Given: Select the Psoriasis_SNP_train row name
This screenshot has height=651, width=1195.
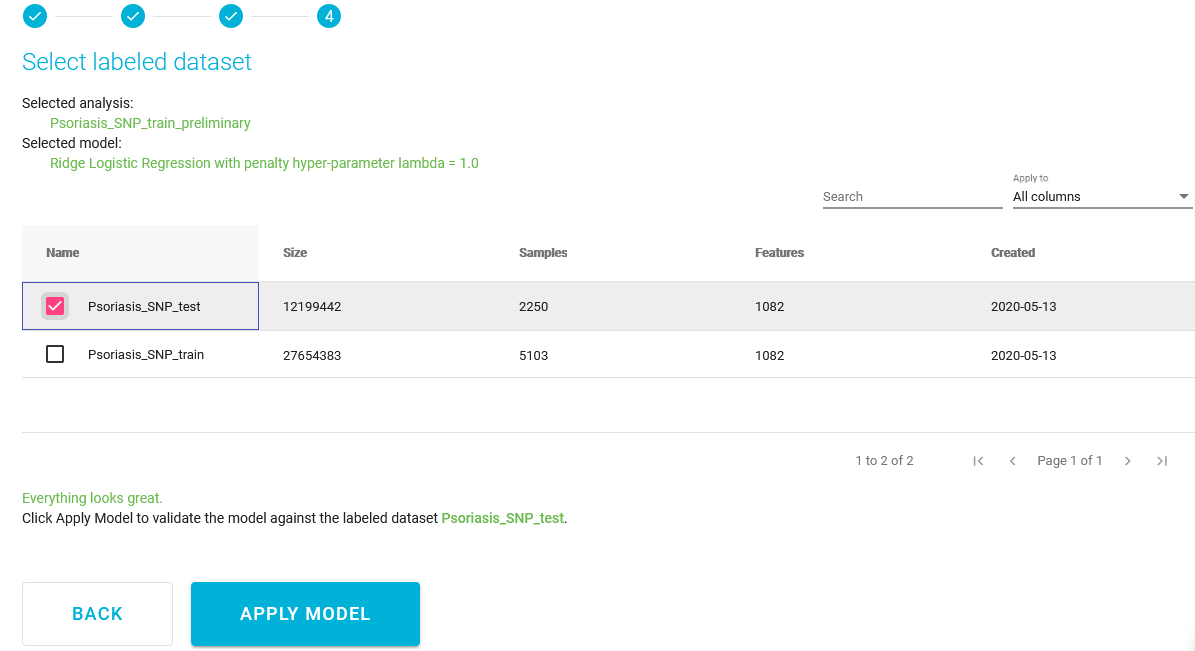Looking at the screenshot, I should [146, 354].
